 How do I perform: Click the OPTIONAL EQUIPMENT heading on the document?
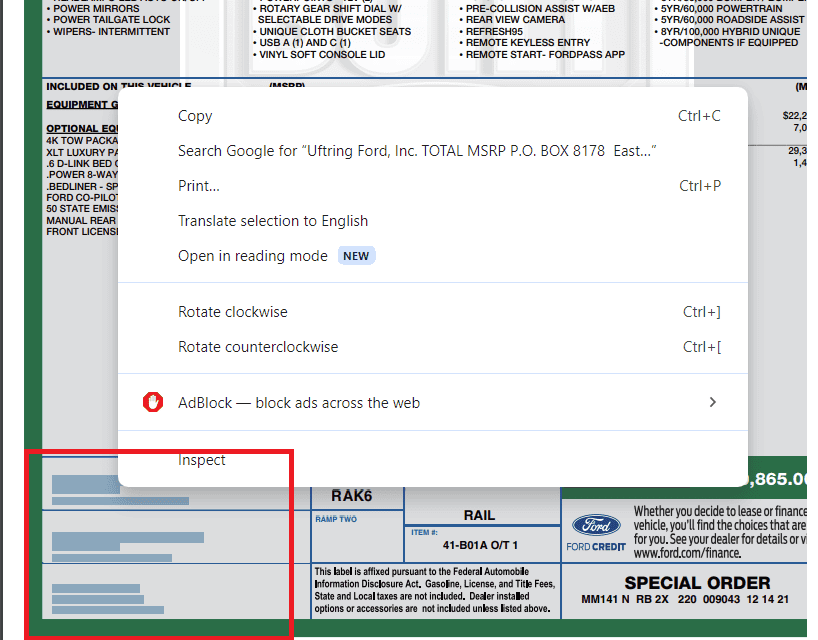[82, 128]
